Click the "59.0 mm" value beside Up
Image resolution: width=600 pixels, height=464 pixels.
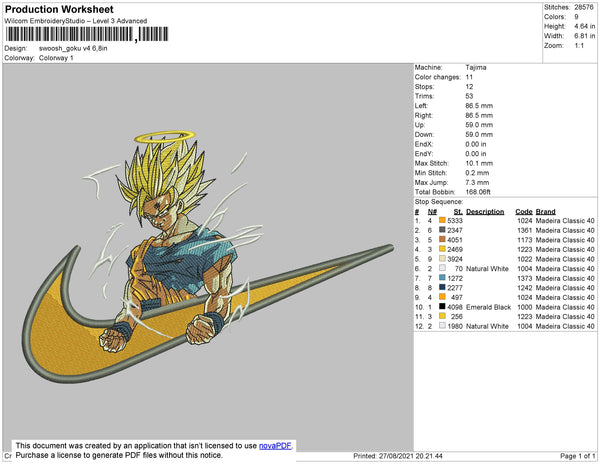pos(479,125)
